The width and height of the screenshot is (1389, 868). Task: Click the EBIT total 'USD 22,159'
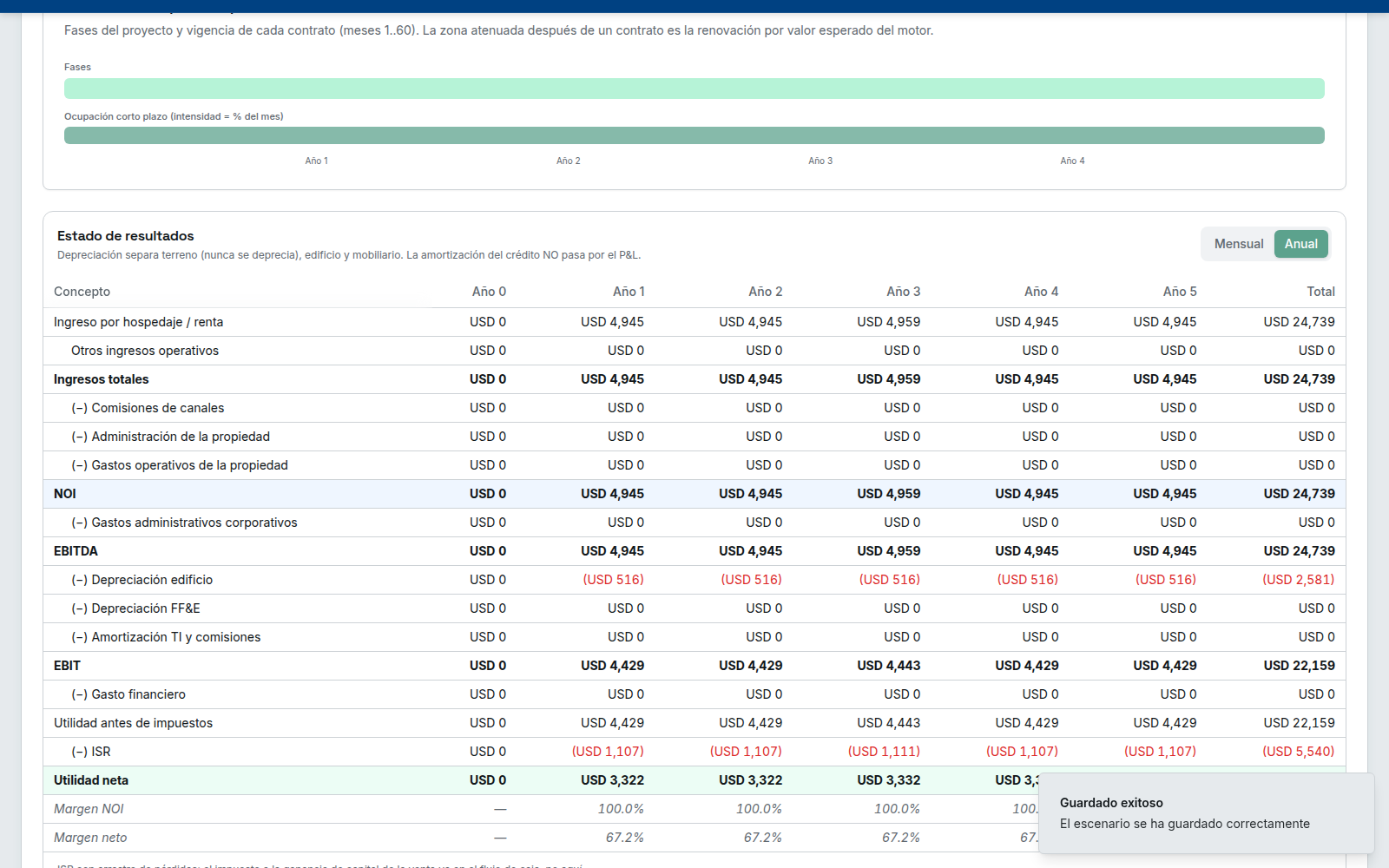point(1300,666)
